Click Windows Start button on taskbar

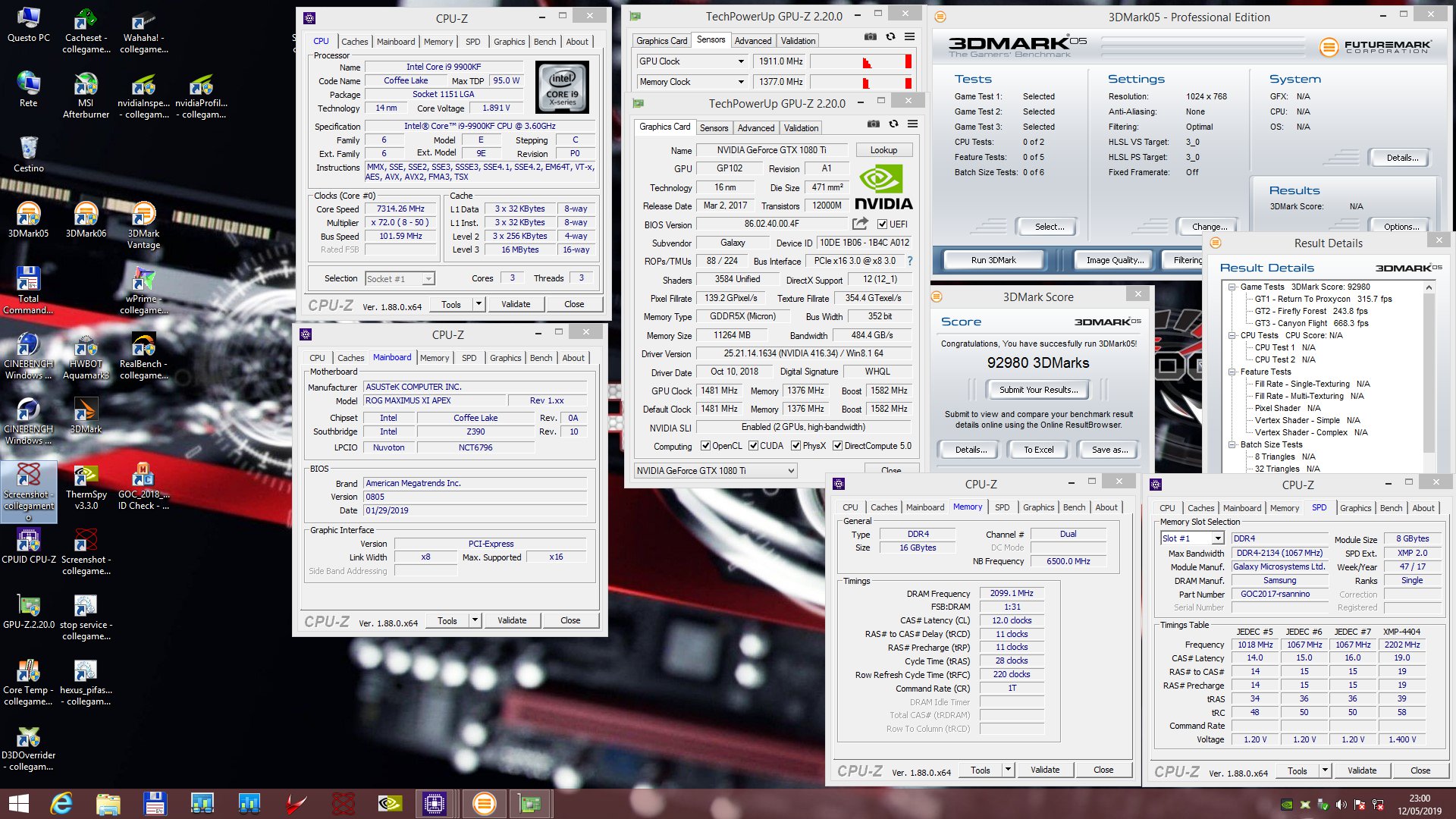point(19,804)
